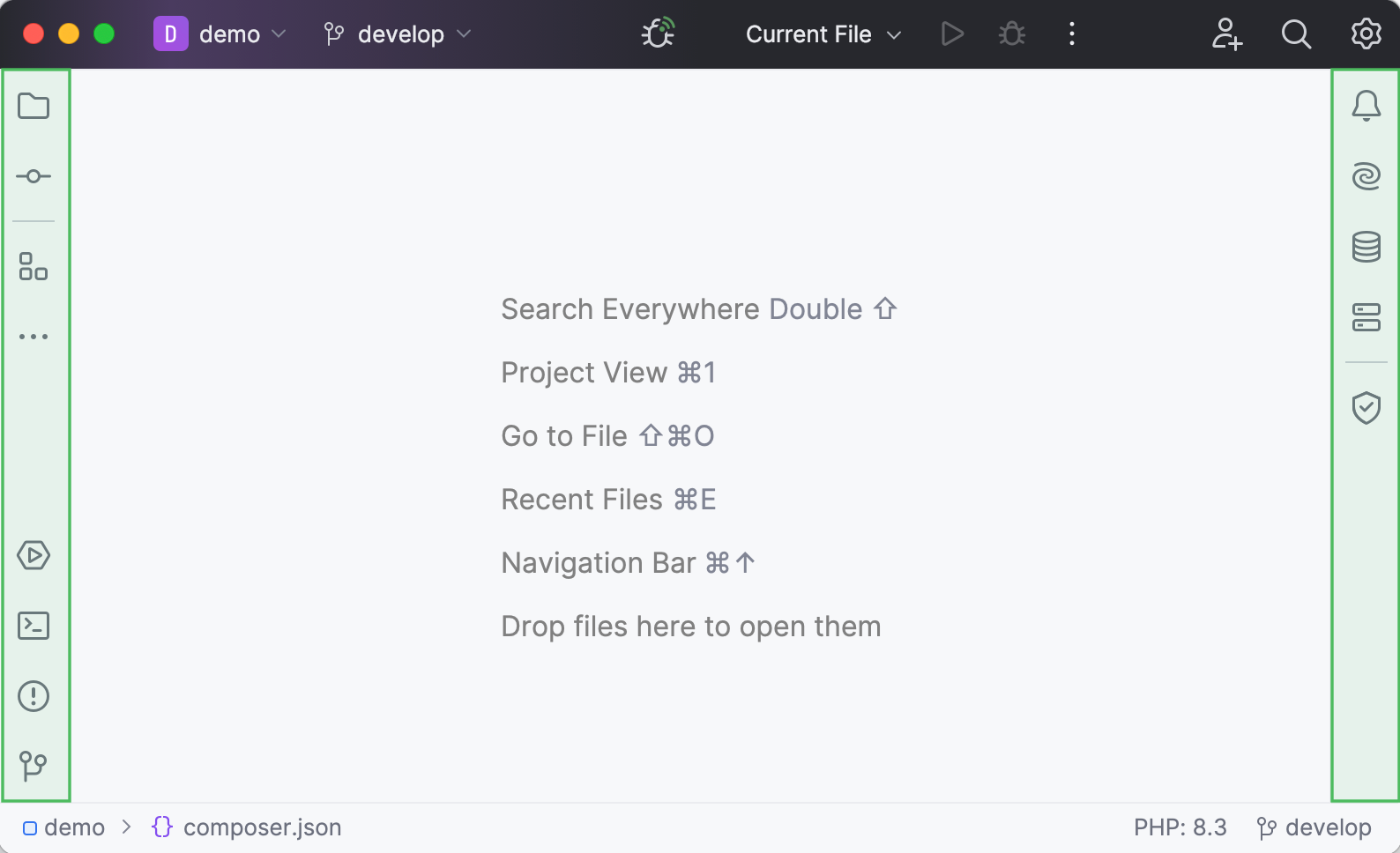Screen dimensions: 1400x853
Task: Toggle listening for PHP debug connections
Action: [x=658, y=33]
